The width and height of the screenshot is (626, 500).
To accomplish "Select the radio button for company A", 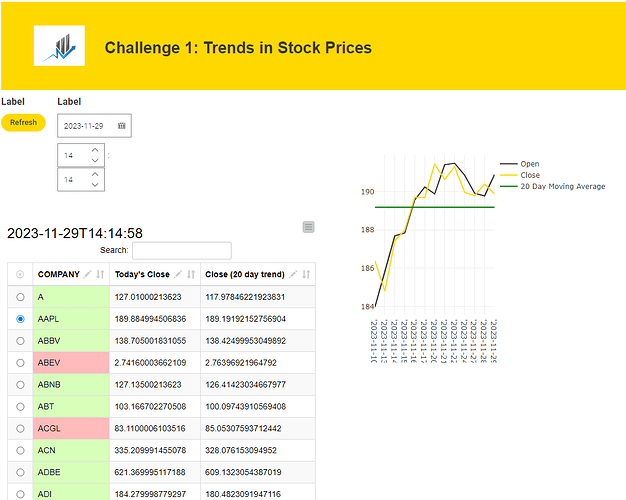I will point(20,297).
